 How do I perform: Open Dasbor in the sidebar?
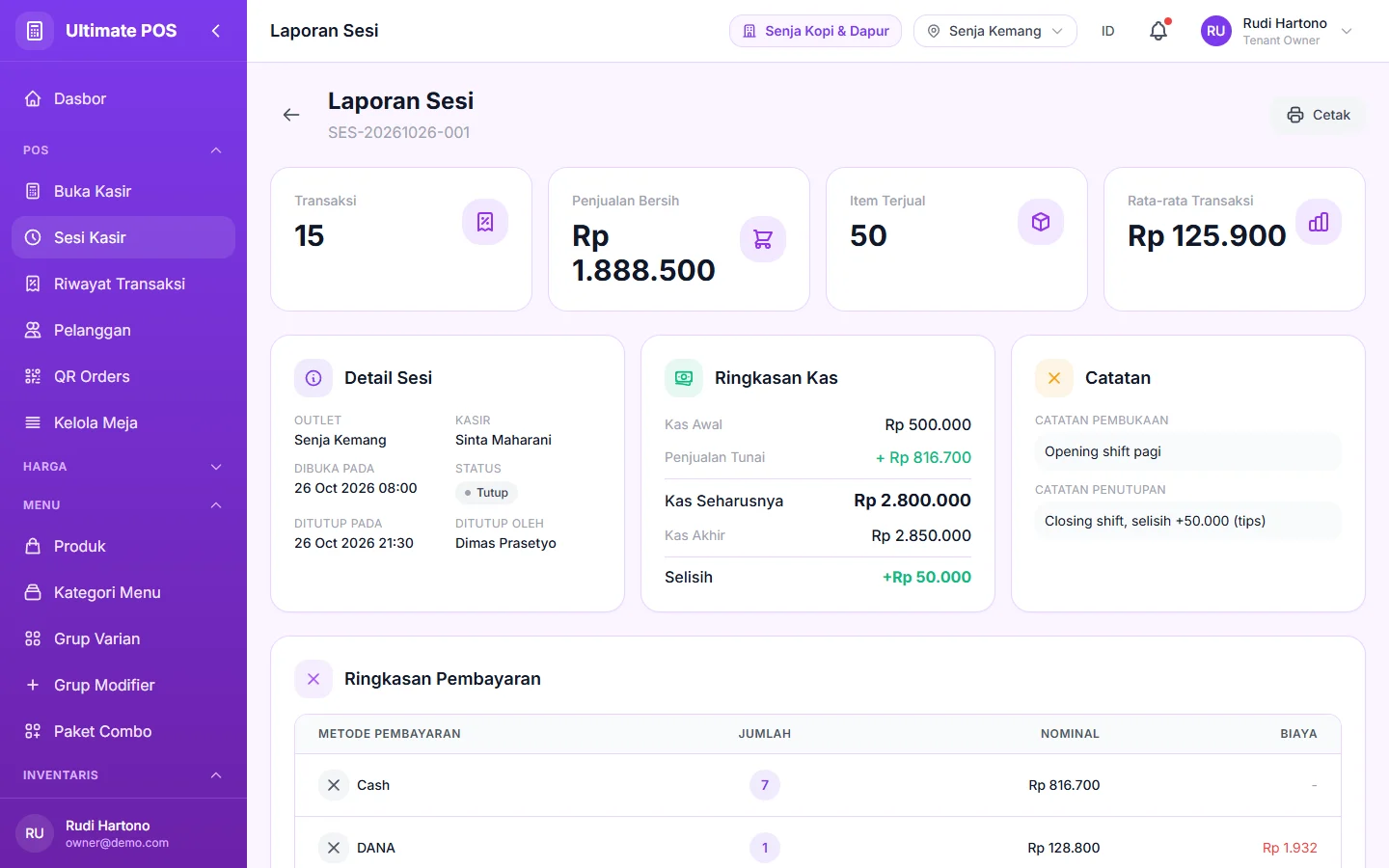(x=123, y=98)
